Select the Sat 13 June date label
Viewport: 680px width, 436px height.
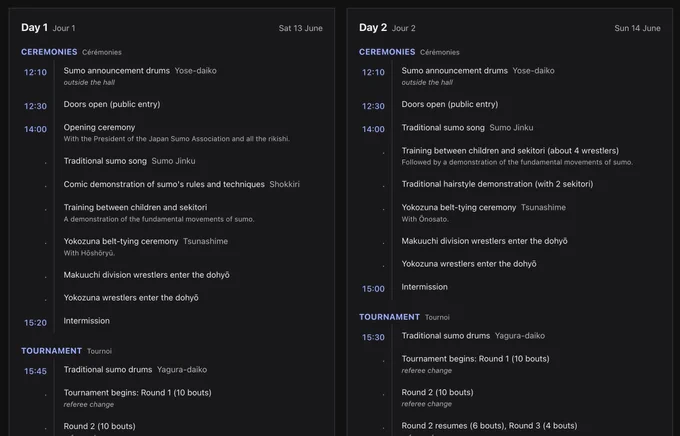[x=301, y=28]
